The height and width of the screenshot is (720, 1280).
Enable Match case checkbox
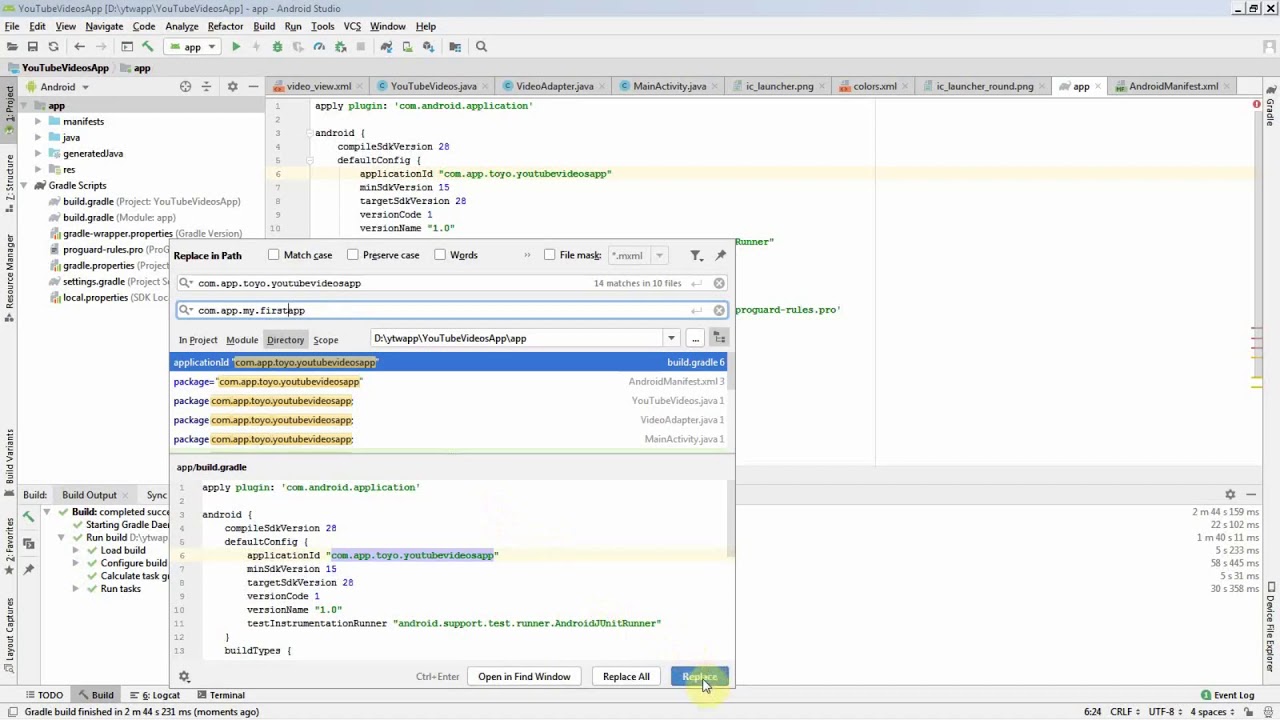[x=274, y=255]
